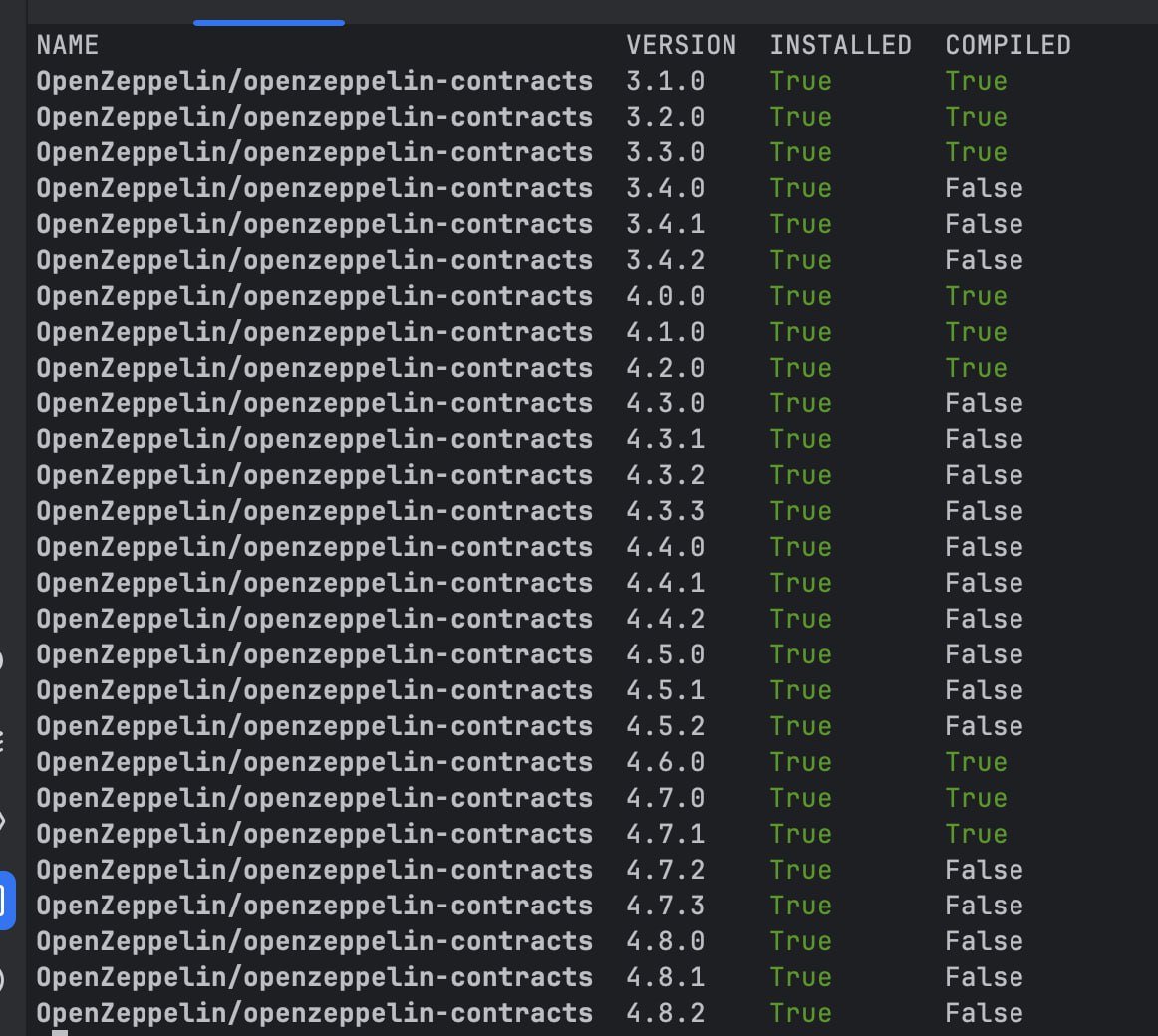The width and height of the screenshot is (1158, 1036).
Task: Click the package name on the 4.4.0 row
Action: (315, 547)
